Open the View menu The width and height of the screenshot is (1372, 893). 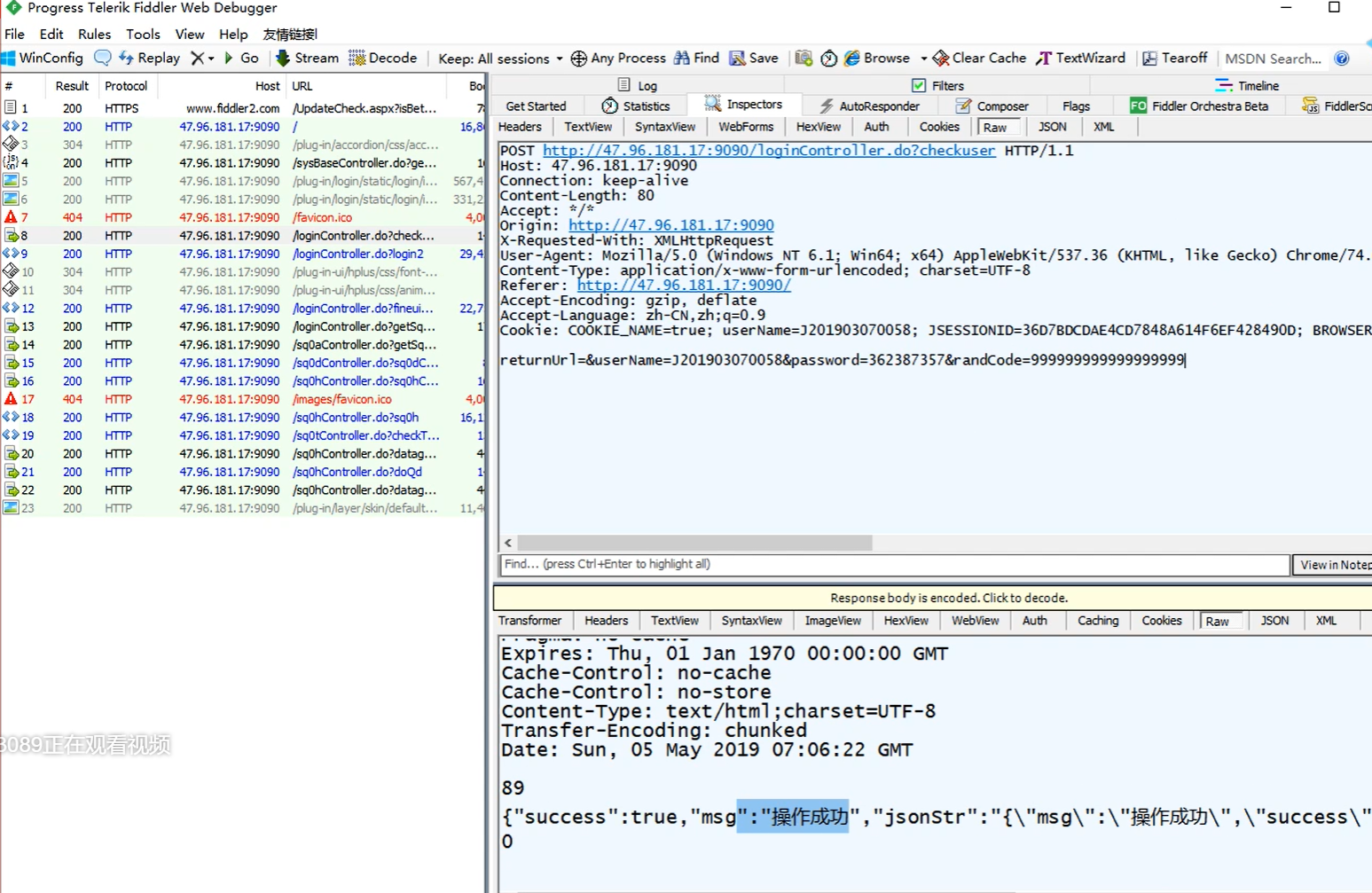point(190,34)
